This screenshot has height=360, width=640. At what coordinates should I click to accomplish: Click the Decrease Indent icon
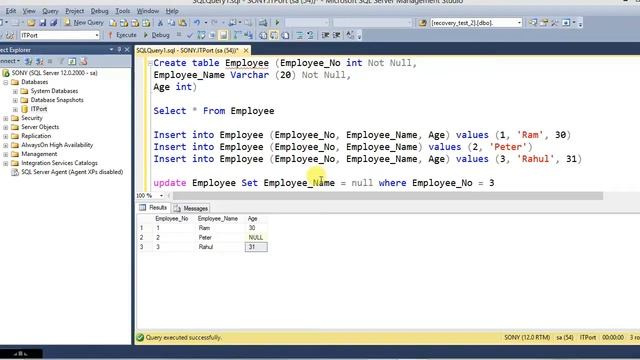(x=325, y=36)
